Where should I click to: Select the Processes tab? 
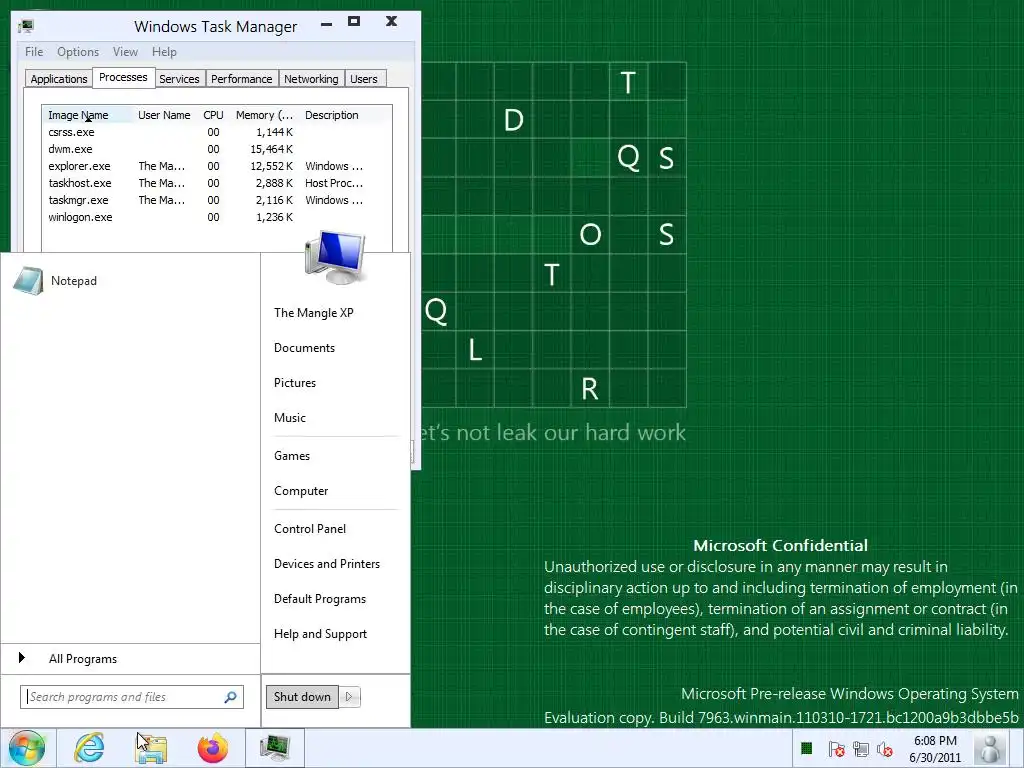click(123, 77)
